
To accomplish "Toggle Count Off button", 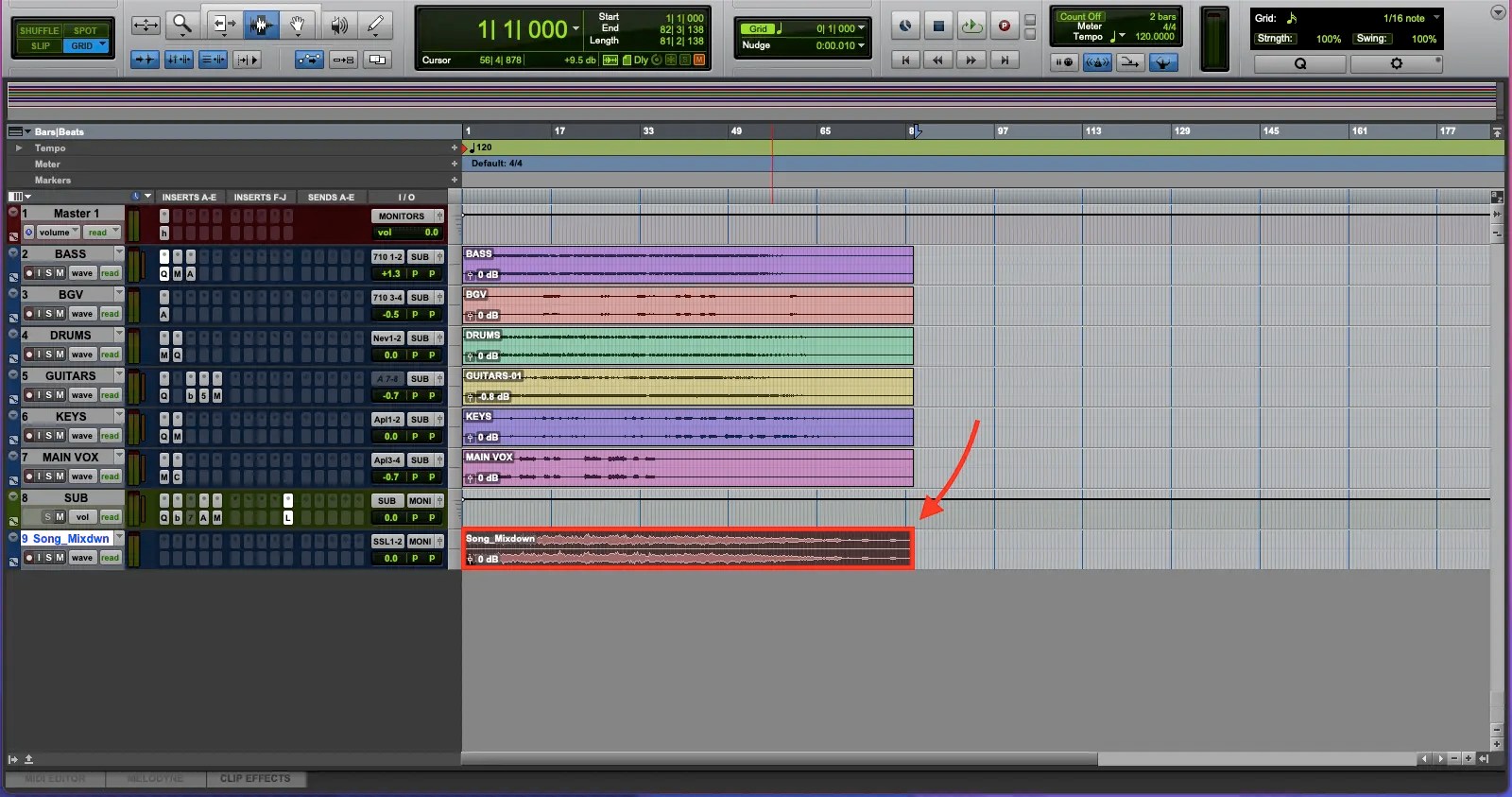I will [1080, 16].
